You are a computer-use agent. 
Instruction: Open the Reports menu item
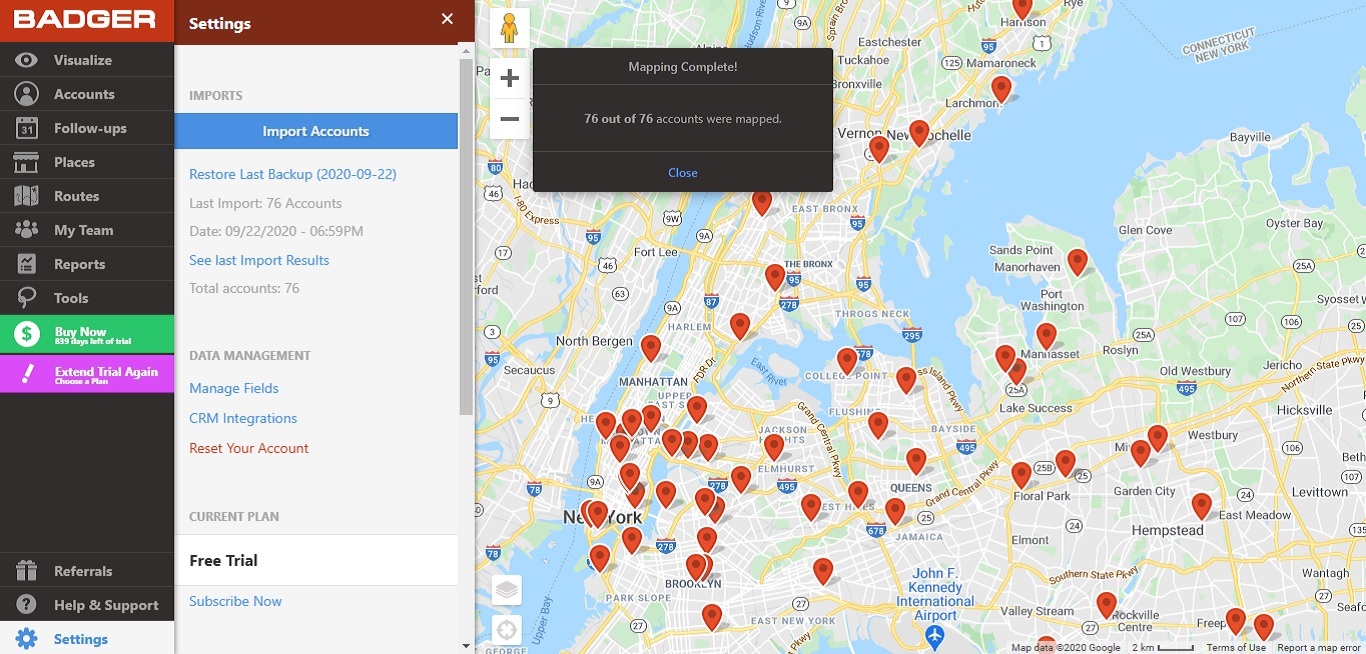pyautogui.click(x=87, y=264)
